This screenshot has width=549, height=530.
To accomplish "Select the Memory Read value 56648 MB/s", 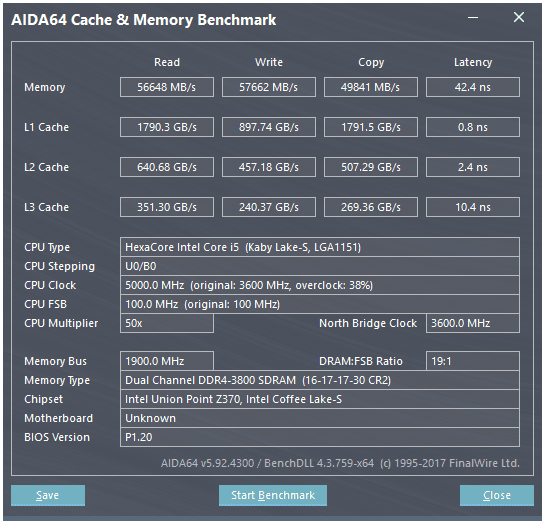I will [167, 87].
